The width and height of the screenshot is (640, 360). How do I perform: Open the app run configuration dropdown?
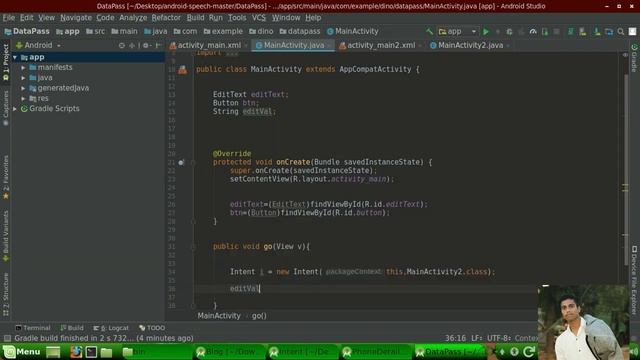click(457, 31)
